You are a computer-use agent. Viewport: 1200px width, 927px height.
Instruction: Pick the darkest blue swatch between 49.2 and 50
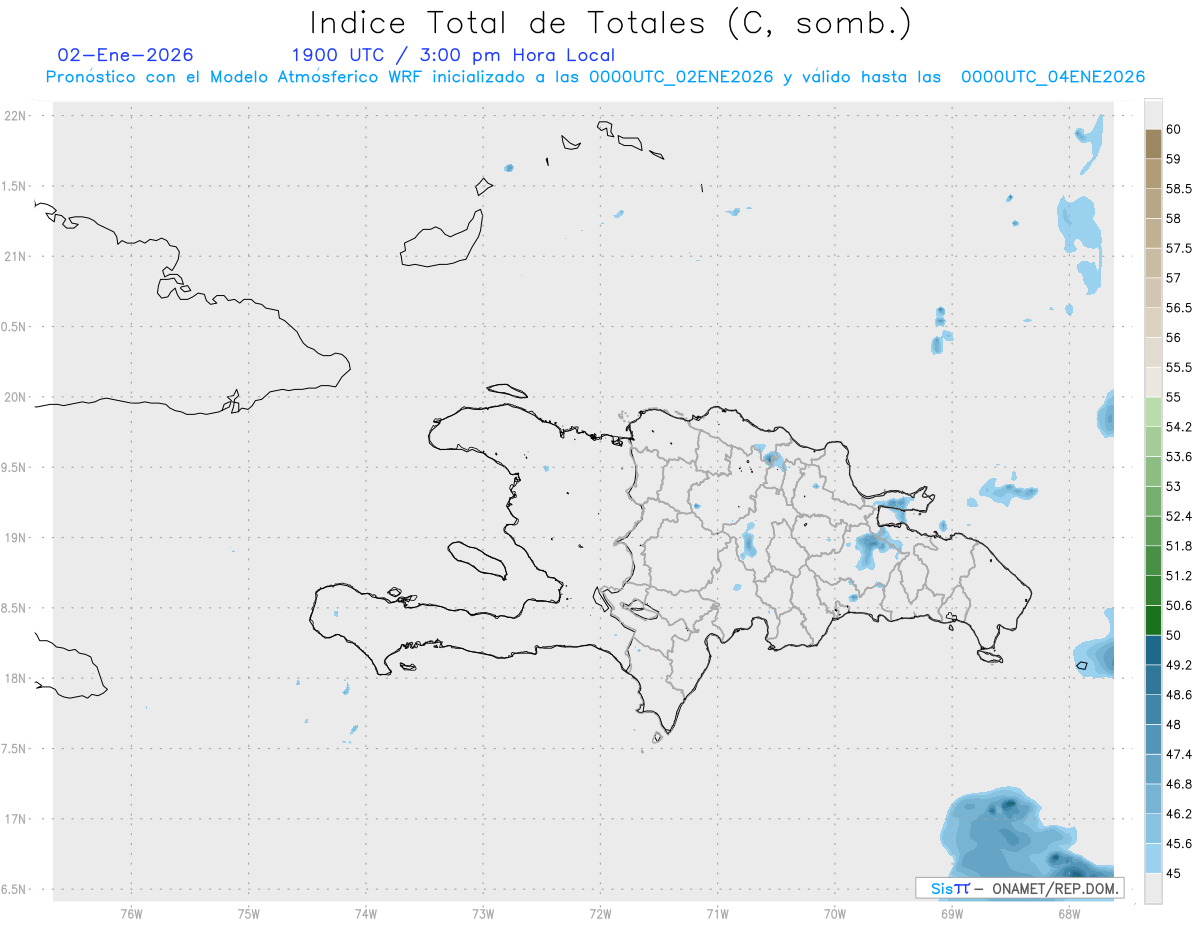tap(1153, 650)
